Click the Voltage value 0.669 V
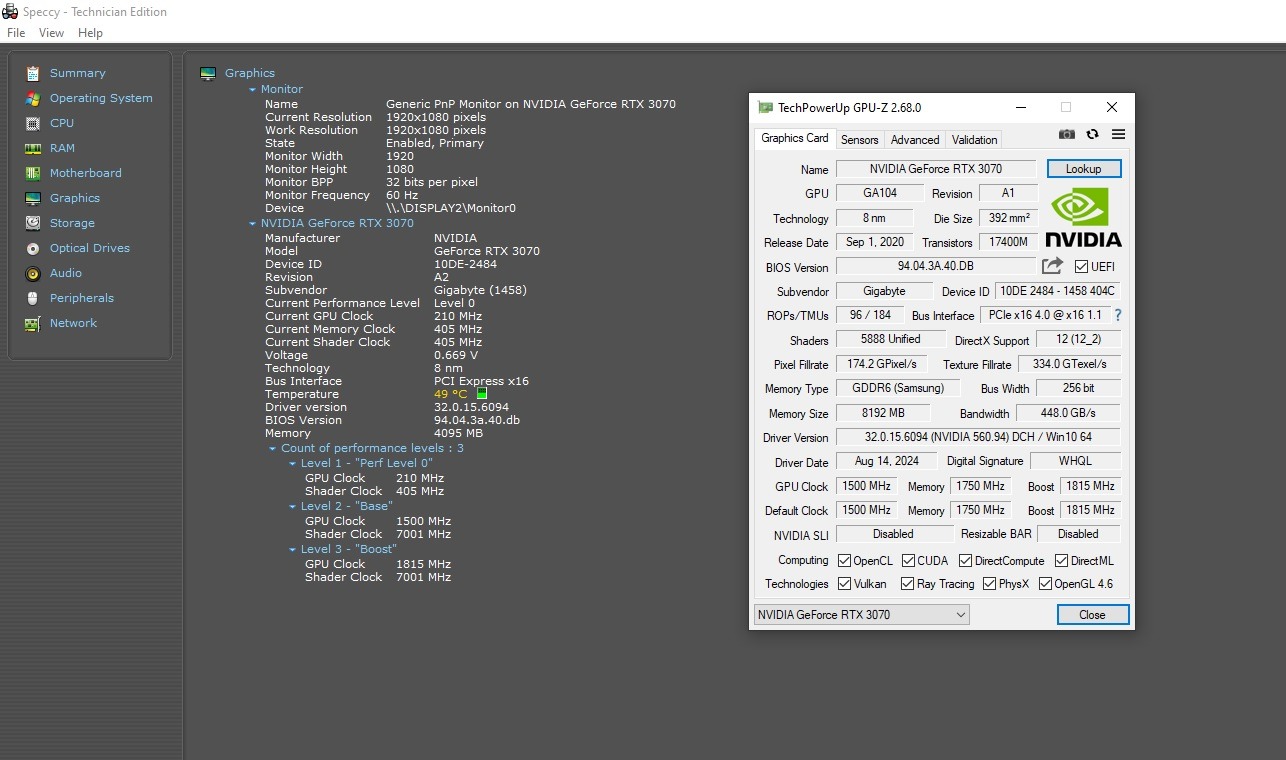This screenshot has height=760, width=1286. point(456,355)
